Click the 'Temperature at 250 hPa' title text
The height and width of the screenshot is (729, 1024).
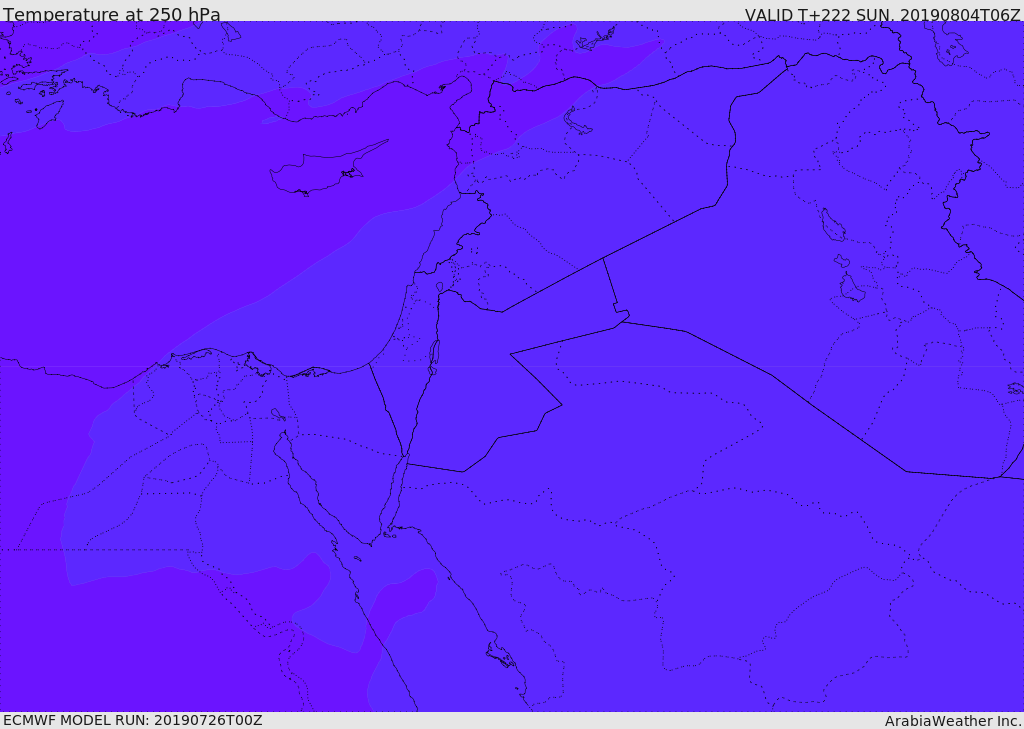pyautogui.click(x=112, y=14)
